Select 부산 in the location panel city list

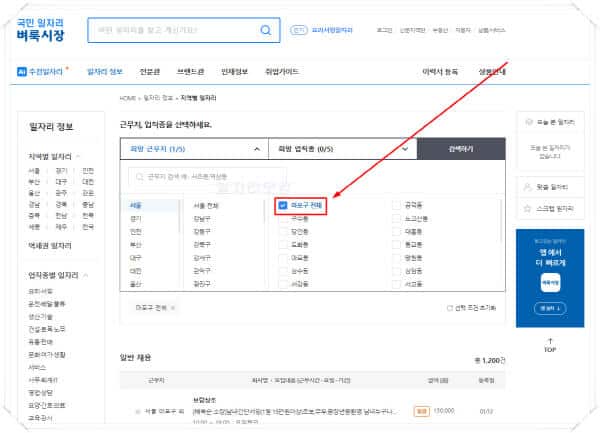point(136,245)
